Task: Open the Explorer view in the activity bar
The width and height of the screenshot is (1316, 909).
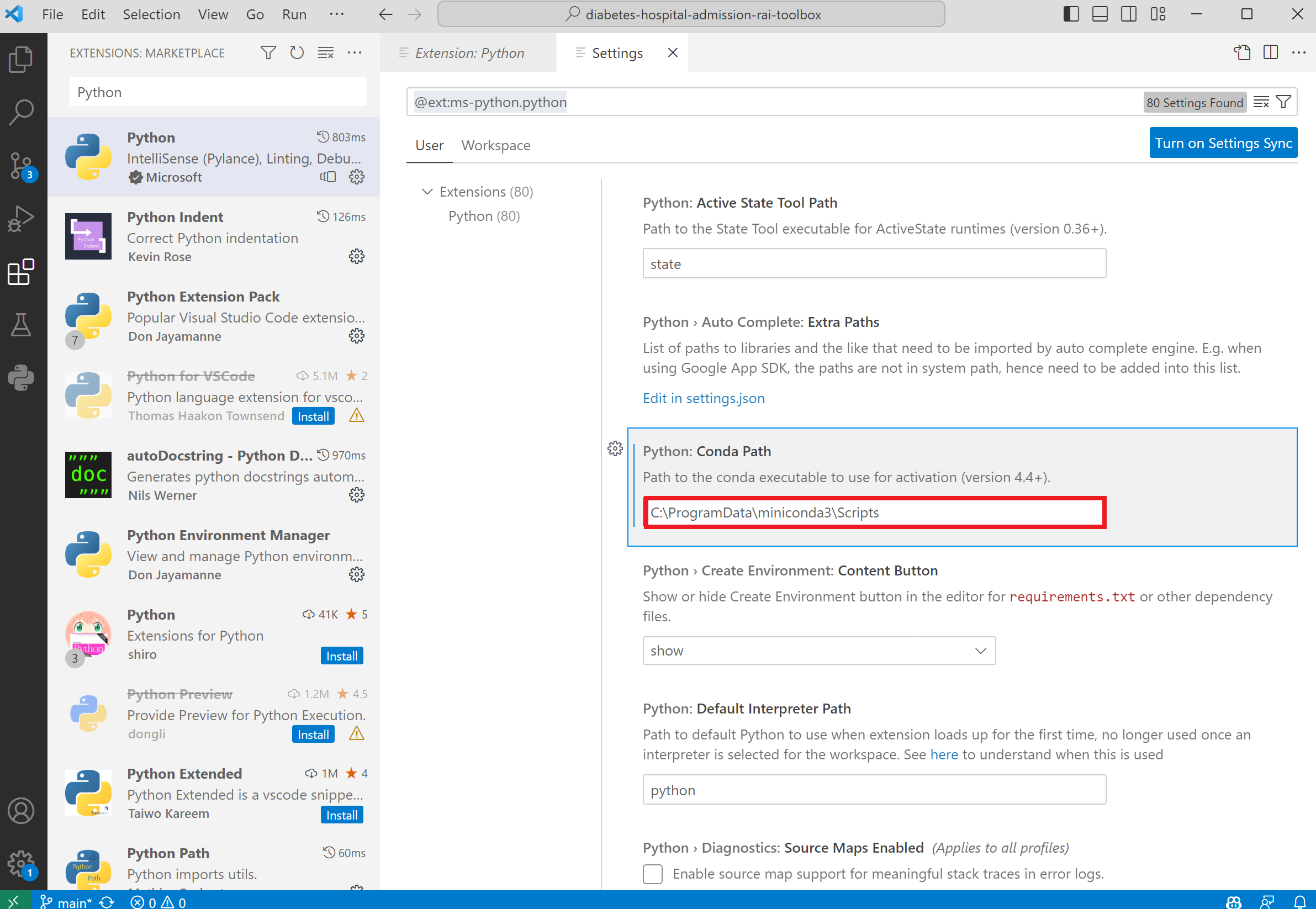Action: click(21, 59)
